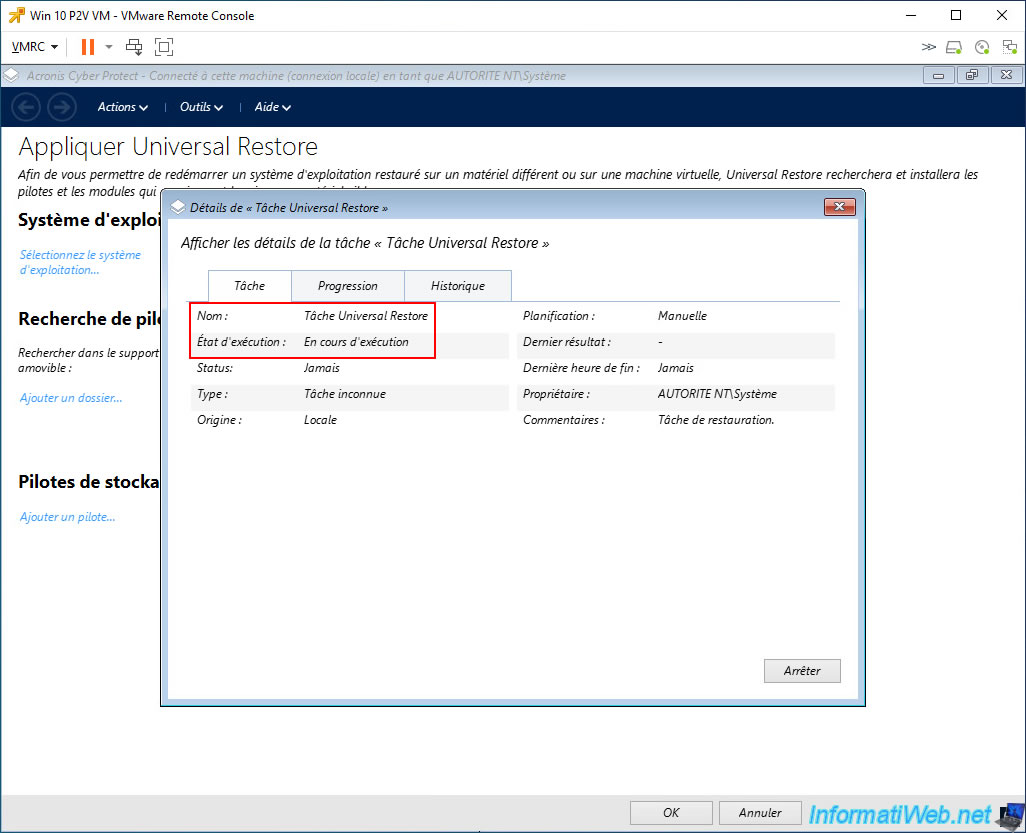Click the Acronis forward navigation arrow

tap(62, 107)
